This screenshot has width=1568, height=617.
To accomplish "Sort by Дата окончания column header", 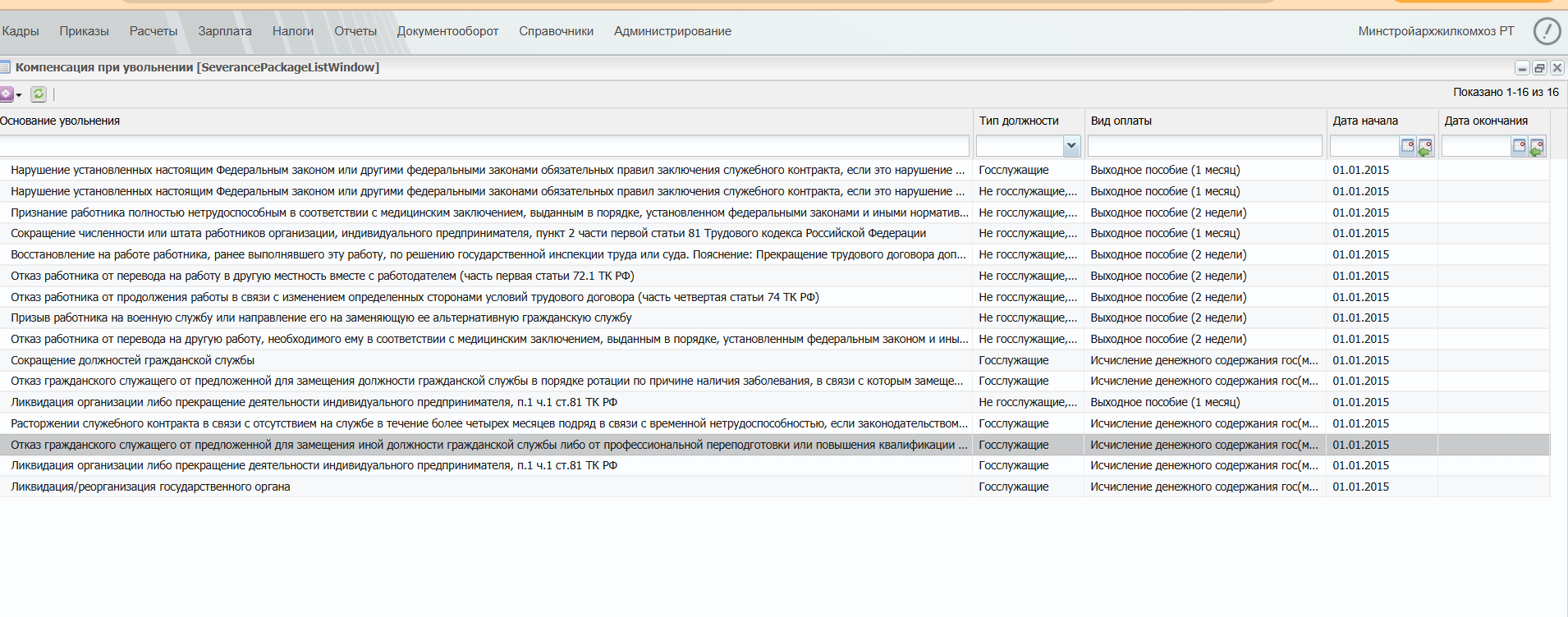I will 1493,121.
